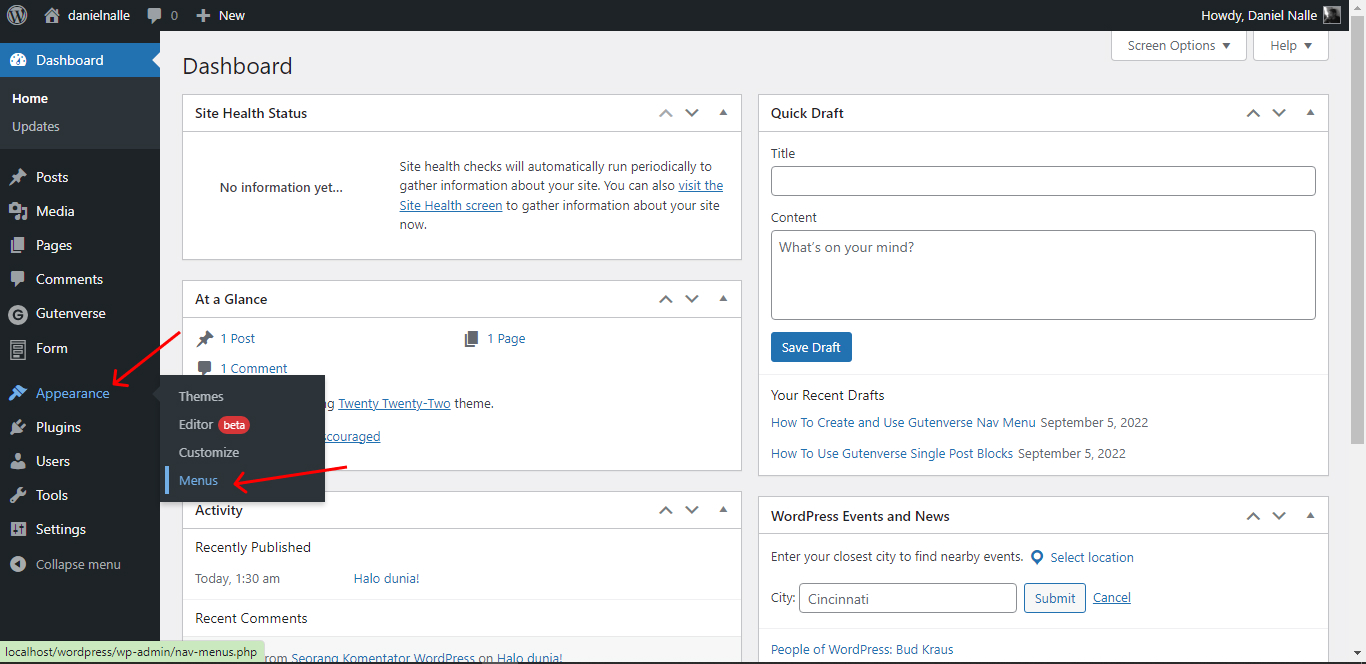Toggle the Quick Draft panel closed

(x=1310, y=113)
